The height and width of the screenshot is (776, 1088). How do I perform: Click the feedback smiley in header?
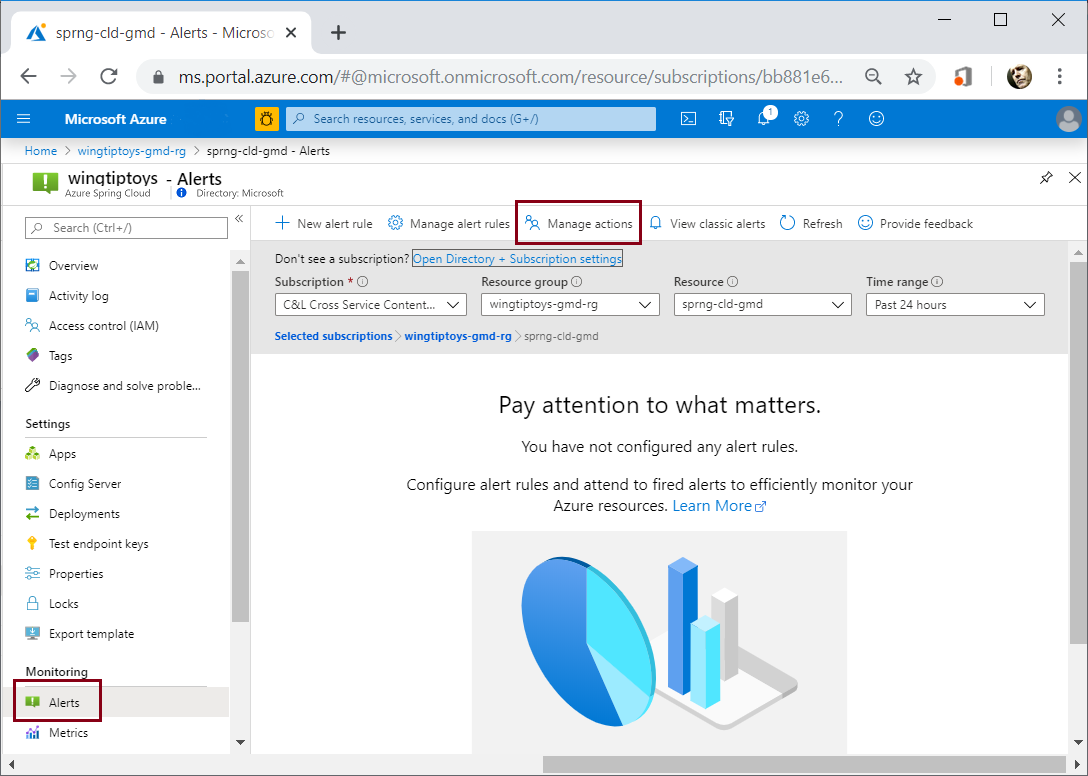(876, 119)
